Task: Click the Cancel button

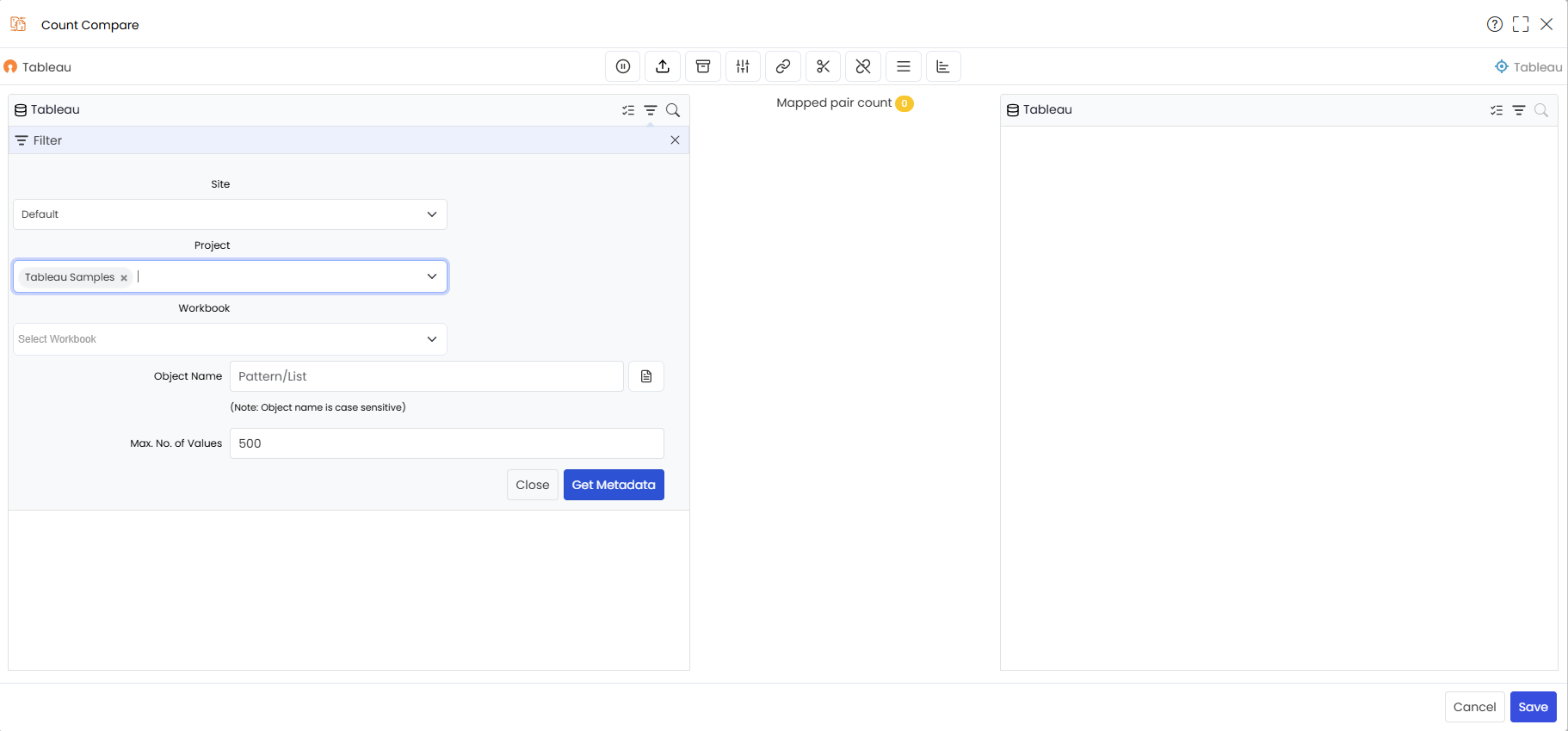Action: click(1474, 707)
